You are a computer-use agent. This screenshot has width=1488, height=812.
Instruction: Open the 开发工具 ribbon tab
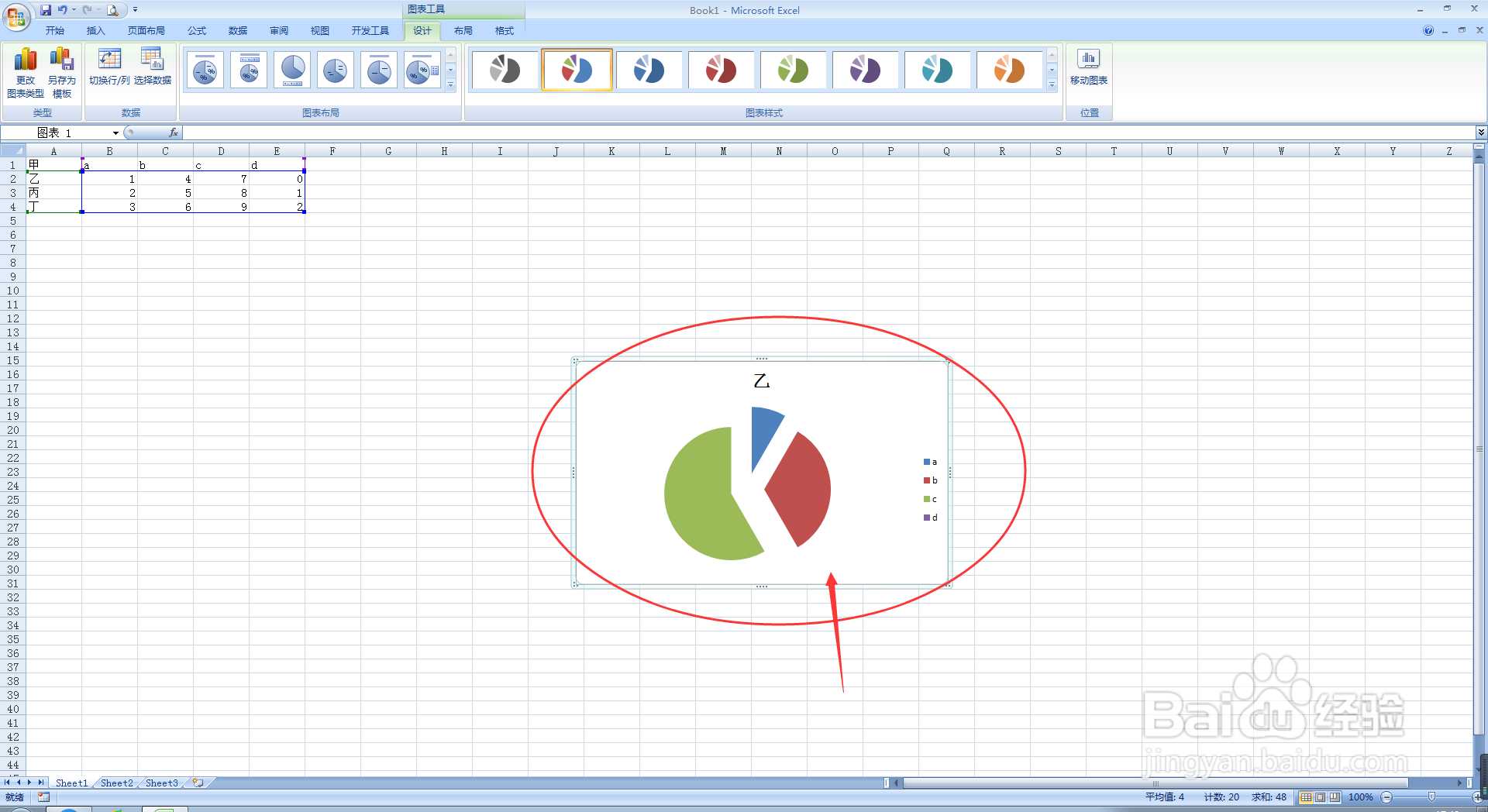pyautogui.click(x=370, y=31)
